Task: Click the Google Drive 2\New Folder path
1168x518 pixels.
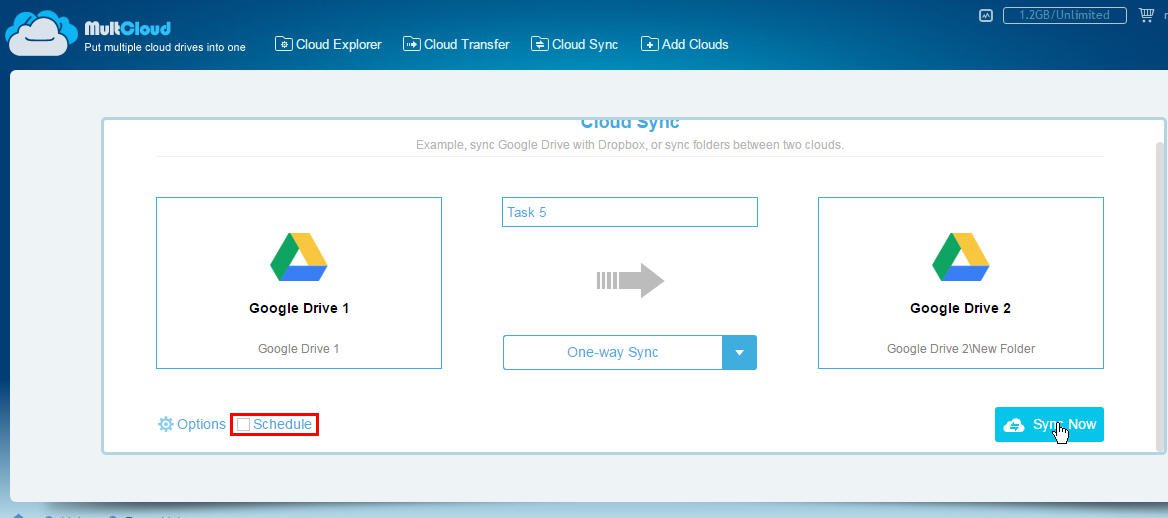Action: point(960,348)
